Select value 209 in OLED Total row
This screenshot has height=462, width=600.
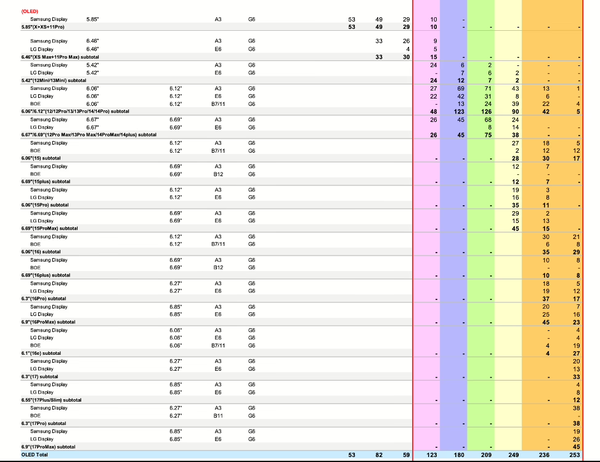coord(486,455)
